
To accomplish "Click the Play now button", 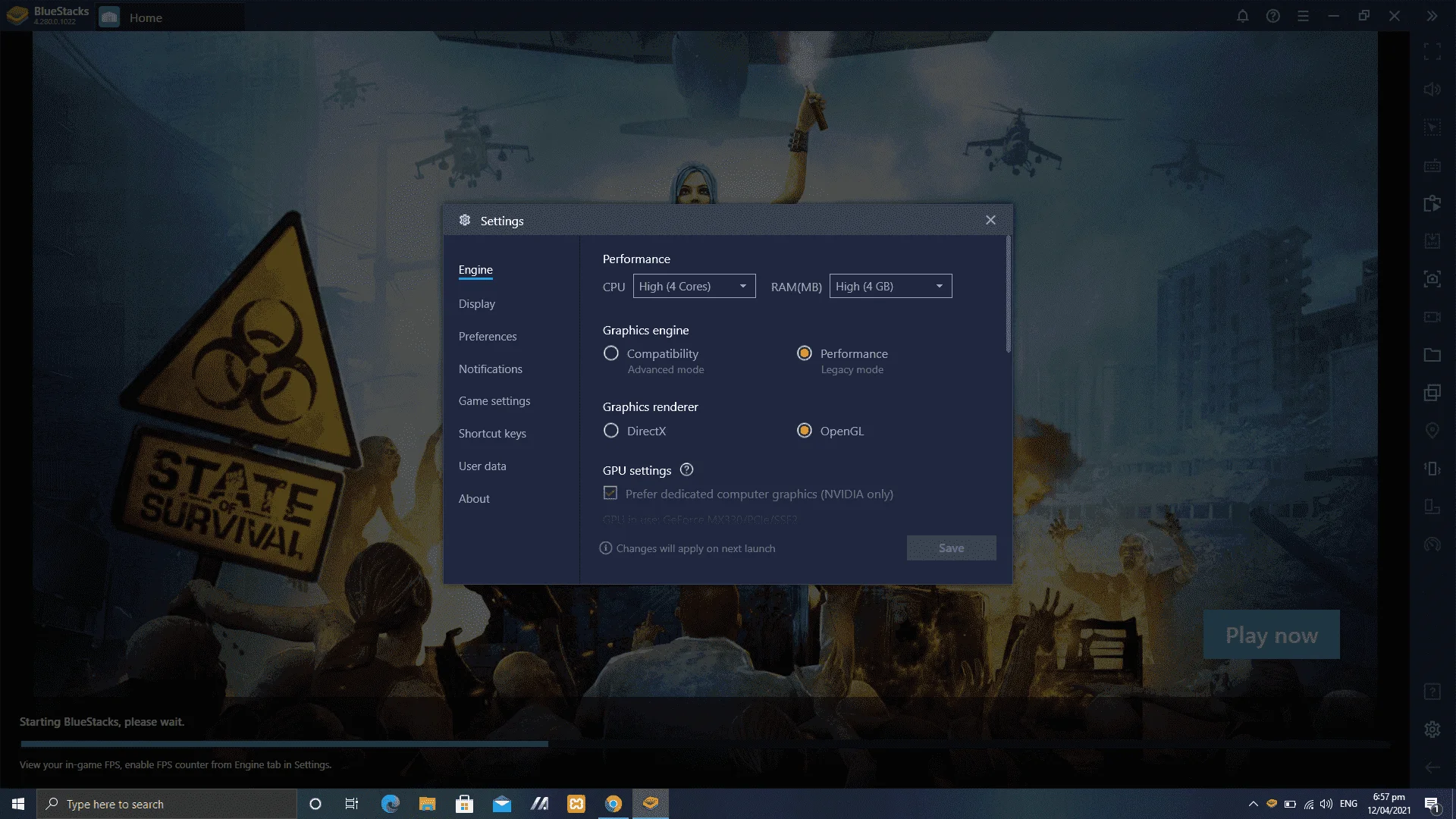I will [1272, 635].
